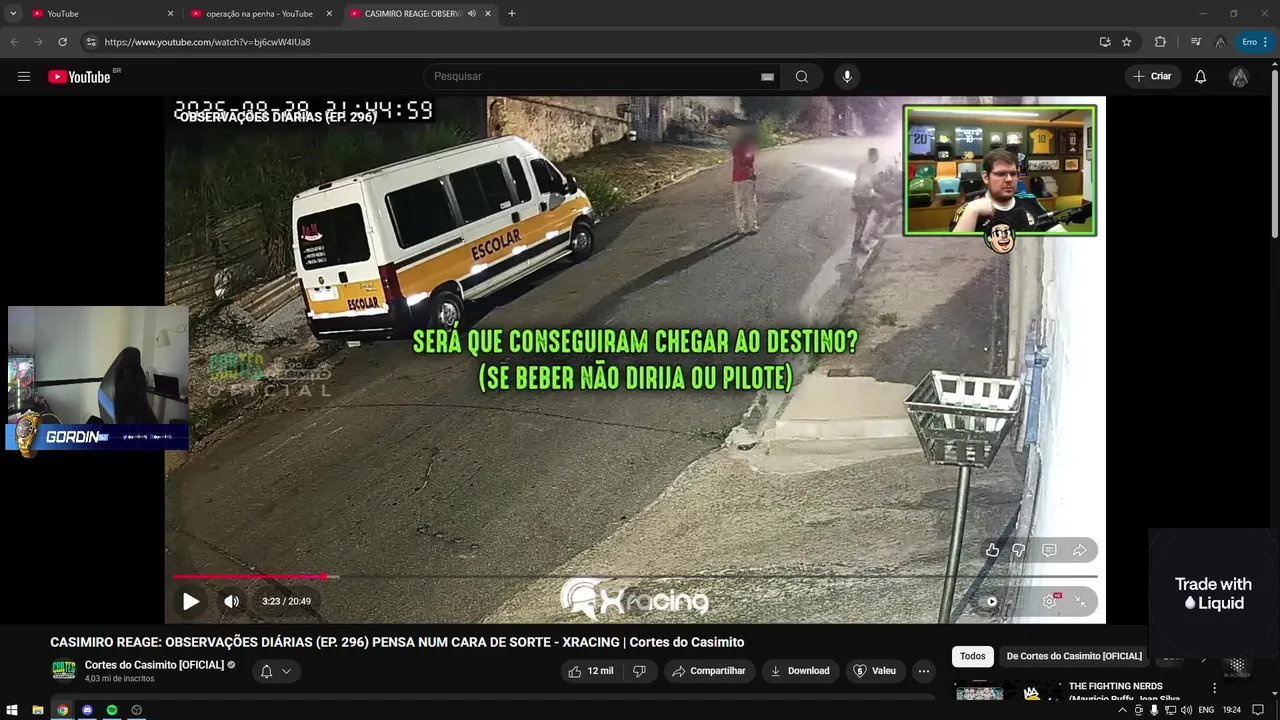Select the CASIMIRO REAGE browser tab
Viewport: 1280px width, 720px height.
pyautogui.click(x=413, y=14)
